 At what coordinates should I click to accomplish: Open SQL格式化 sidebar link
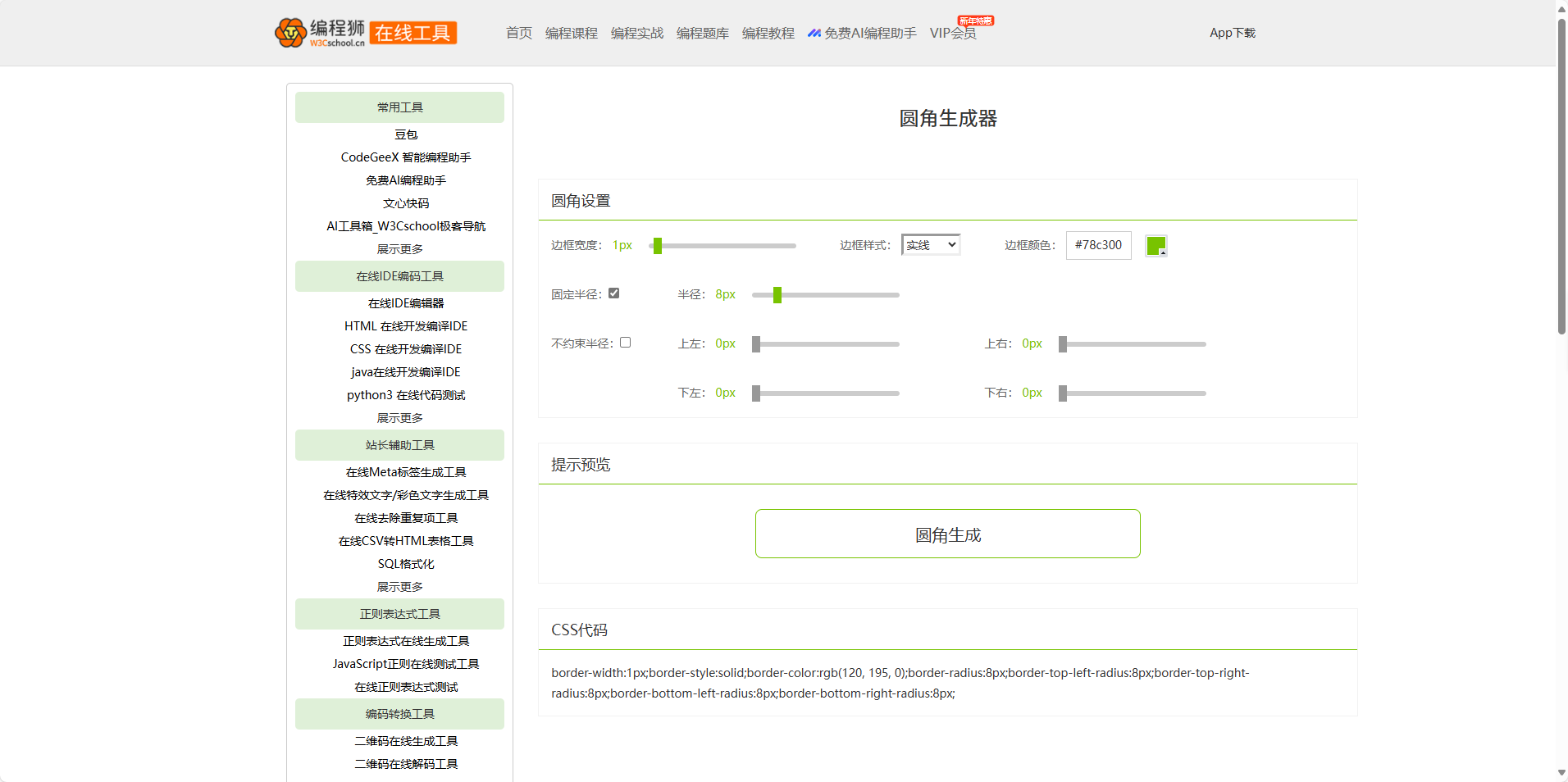click(406, 564)
